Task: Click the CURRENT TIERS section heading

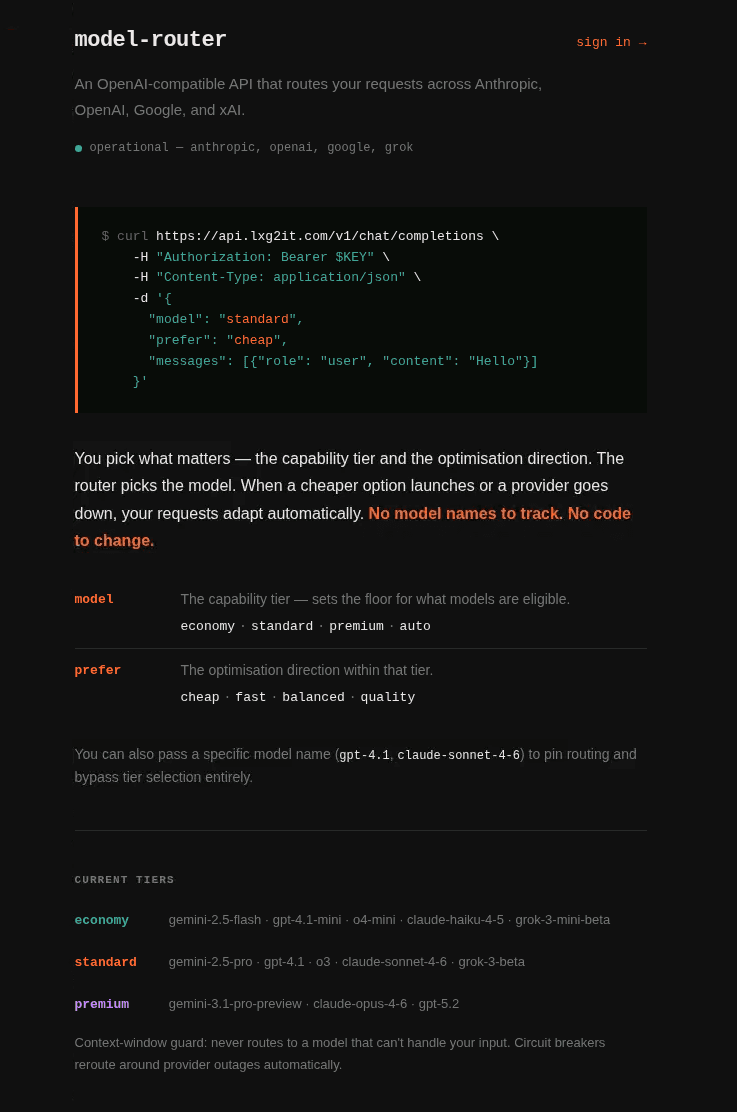Action: (123, 880)
